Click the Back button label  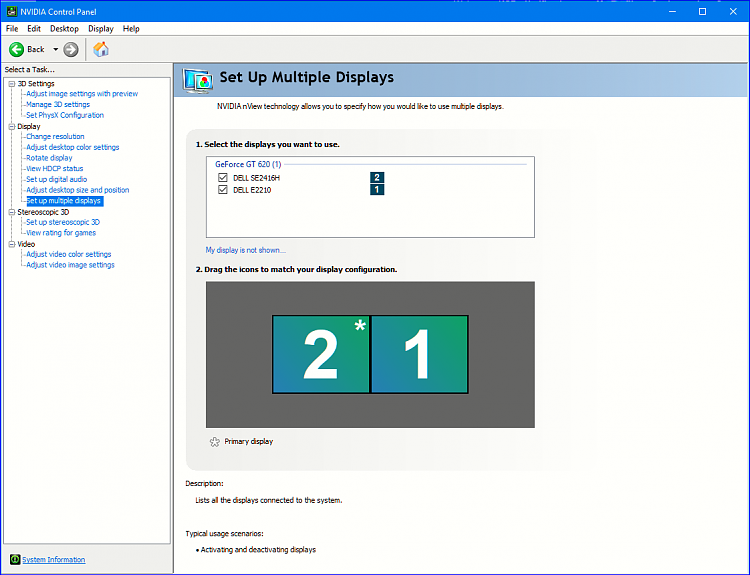(x=36, y=49)
